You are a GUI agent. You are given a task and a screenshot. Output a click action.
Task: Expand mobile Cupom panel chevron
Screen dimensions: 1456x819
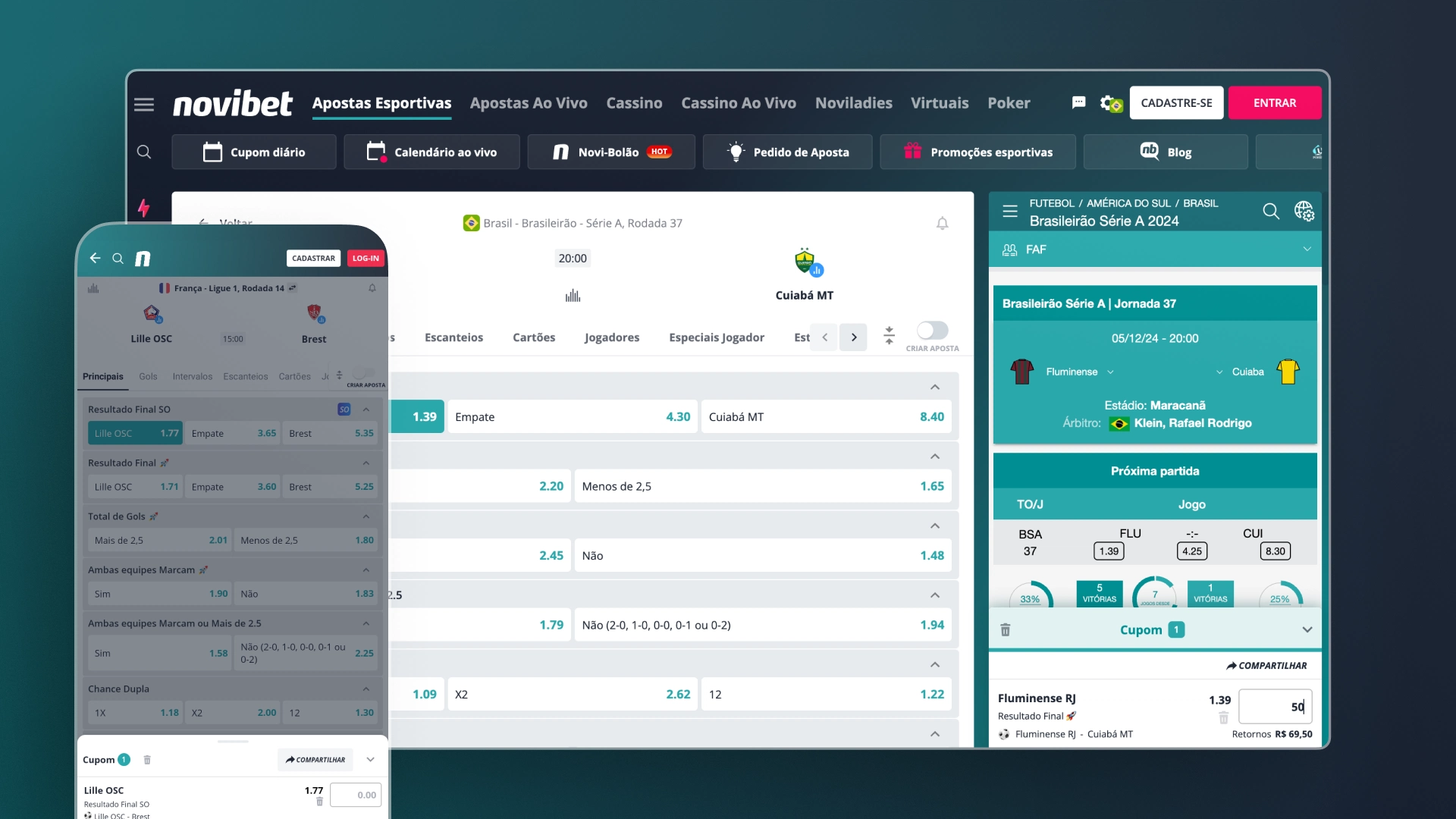click(370, 759)
